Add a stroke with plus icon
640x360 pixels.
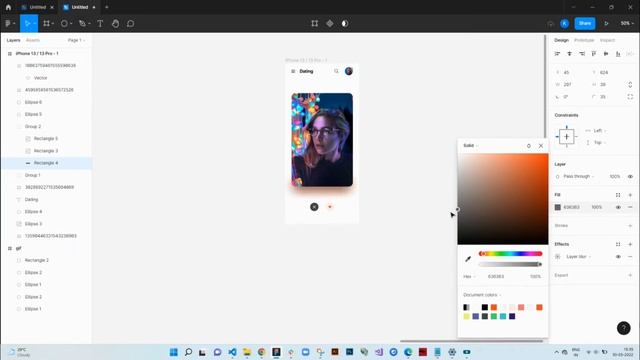click(x=630, y=226)
